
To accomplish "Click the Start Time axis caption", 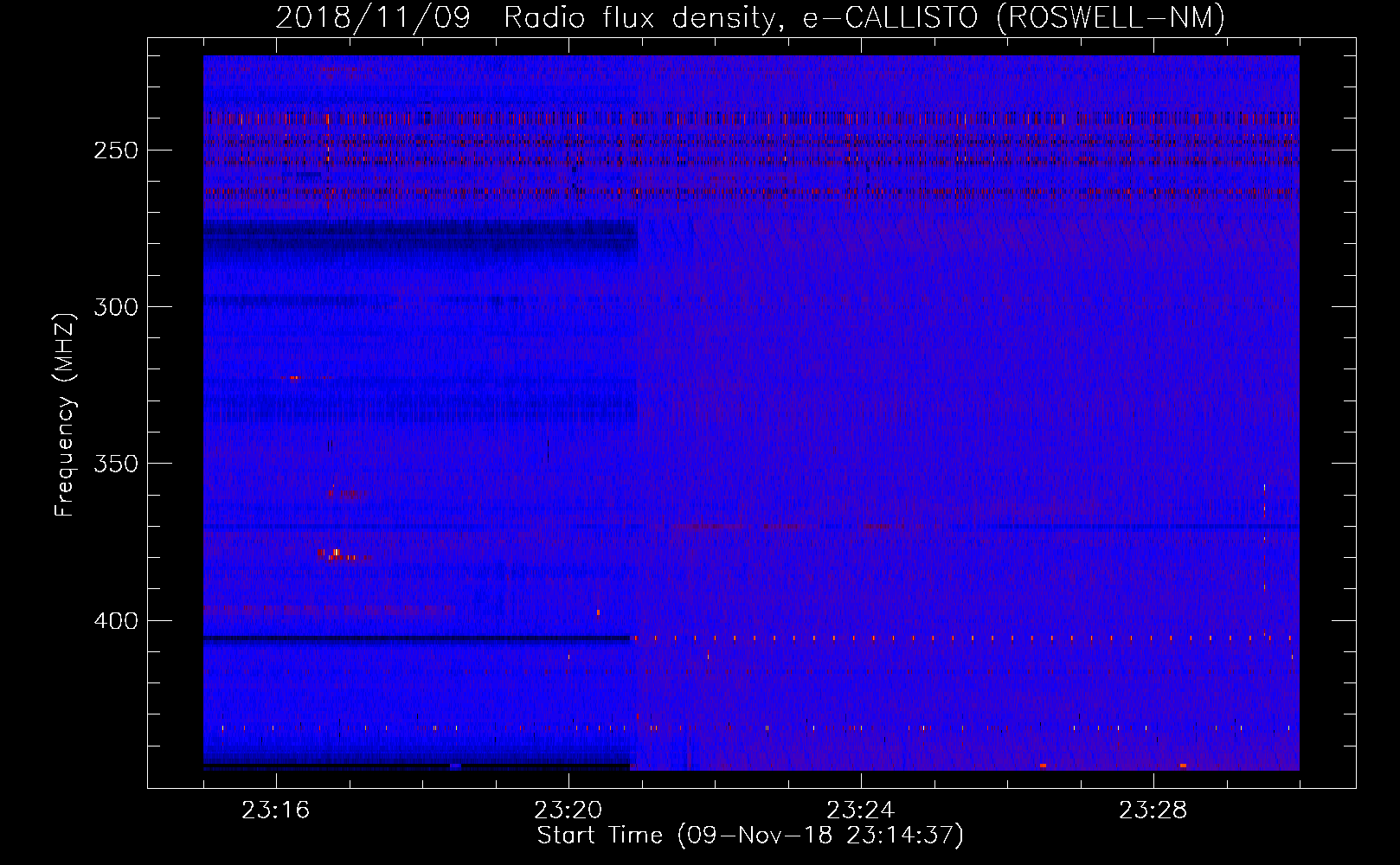I will [x=750, y=836].
